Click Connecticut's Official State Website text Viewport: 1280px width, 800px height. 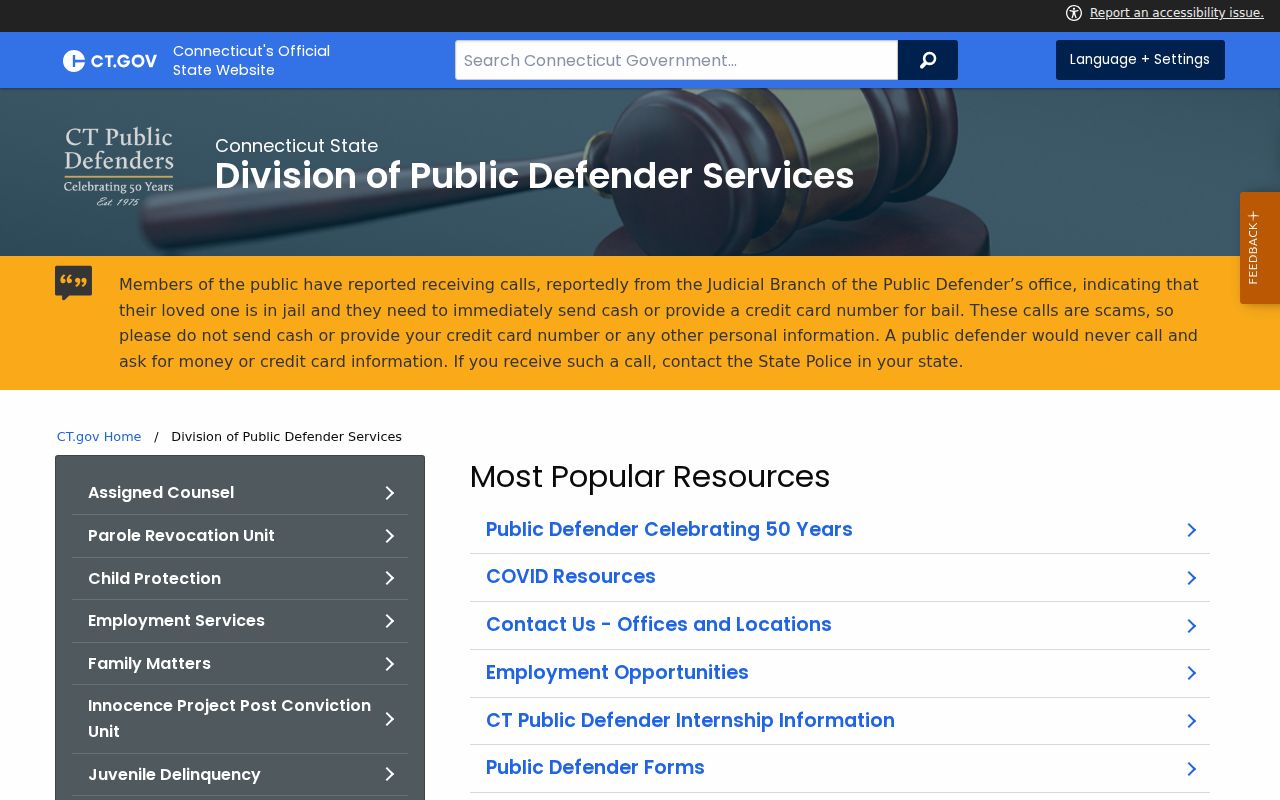click(251, 61)
